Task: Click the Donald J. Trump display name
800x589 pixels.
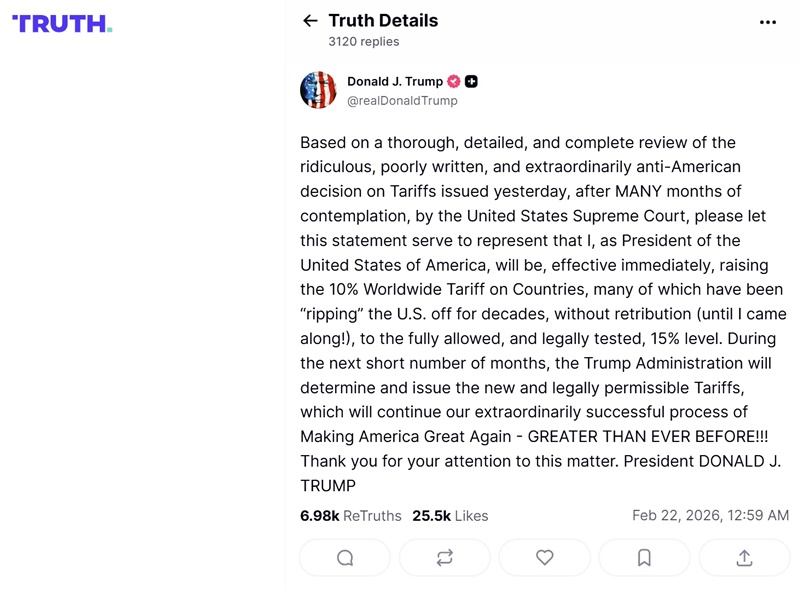Action: point(395,81)
